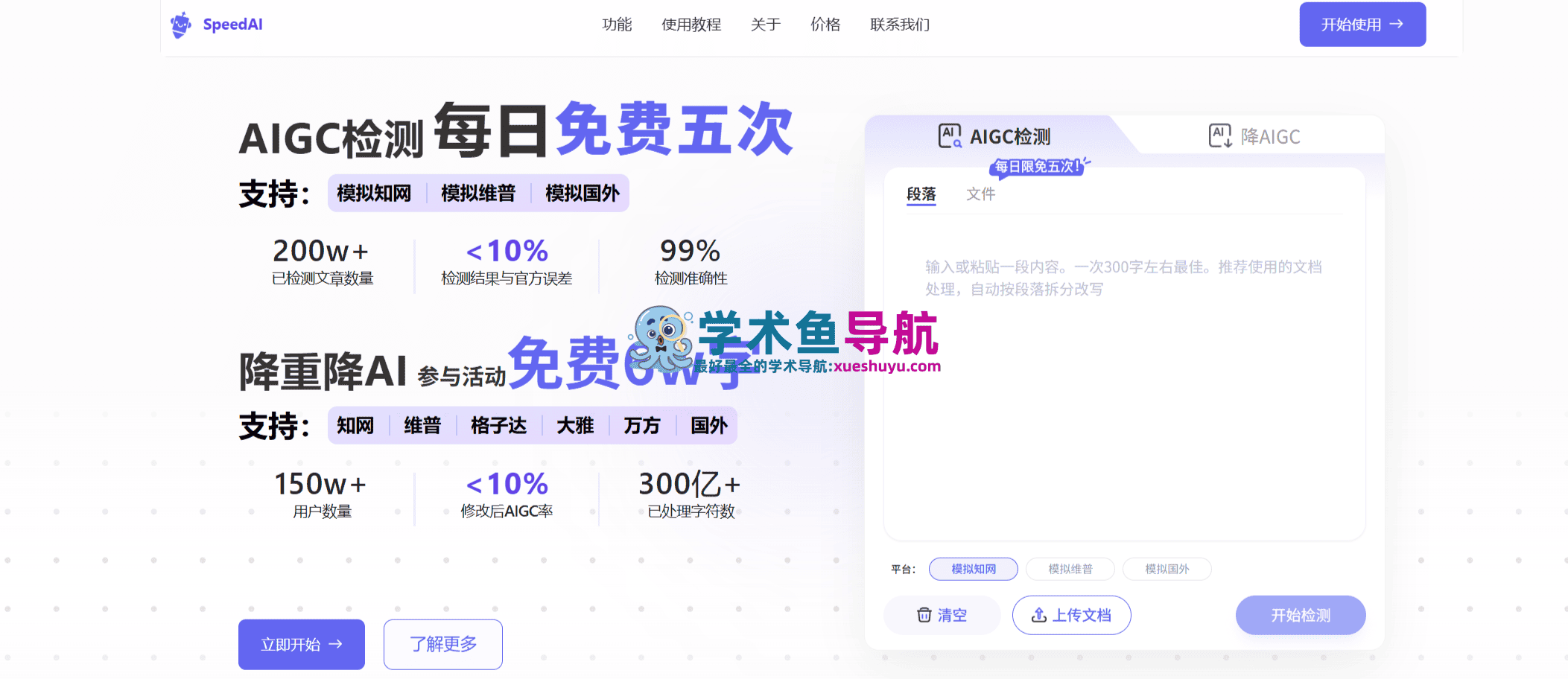
Task: Switch to the 降AIGC tab
Action: [x=1254, y=136]
